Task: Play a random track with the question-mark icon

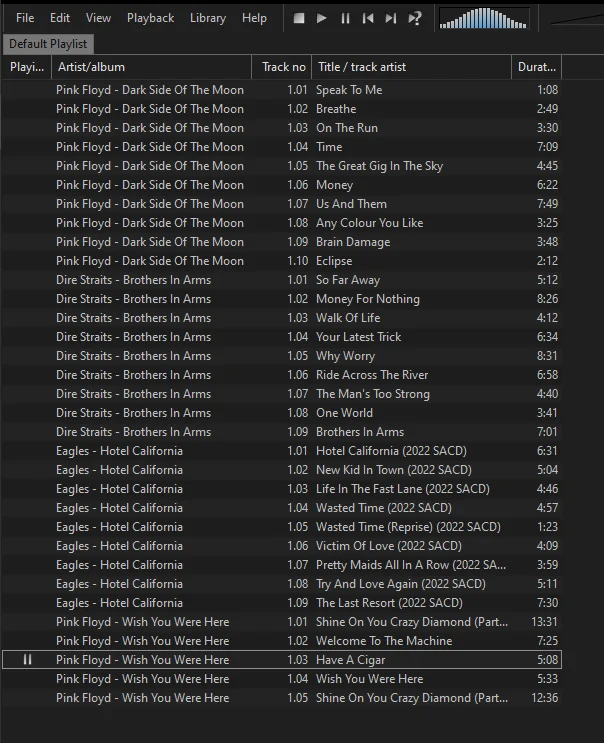Action: [x=415, y=18]
